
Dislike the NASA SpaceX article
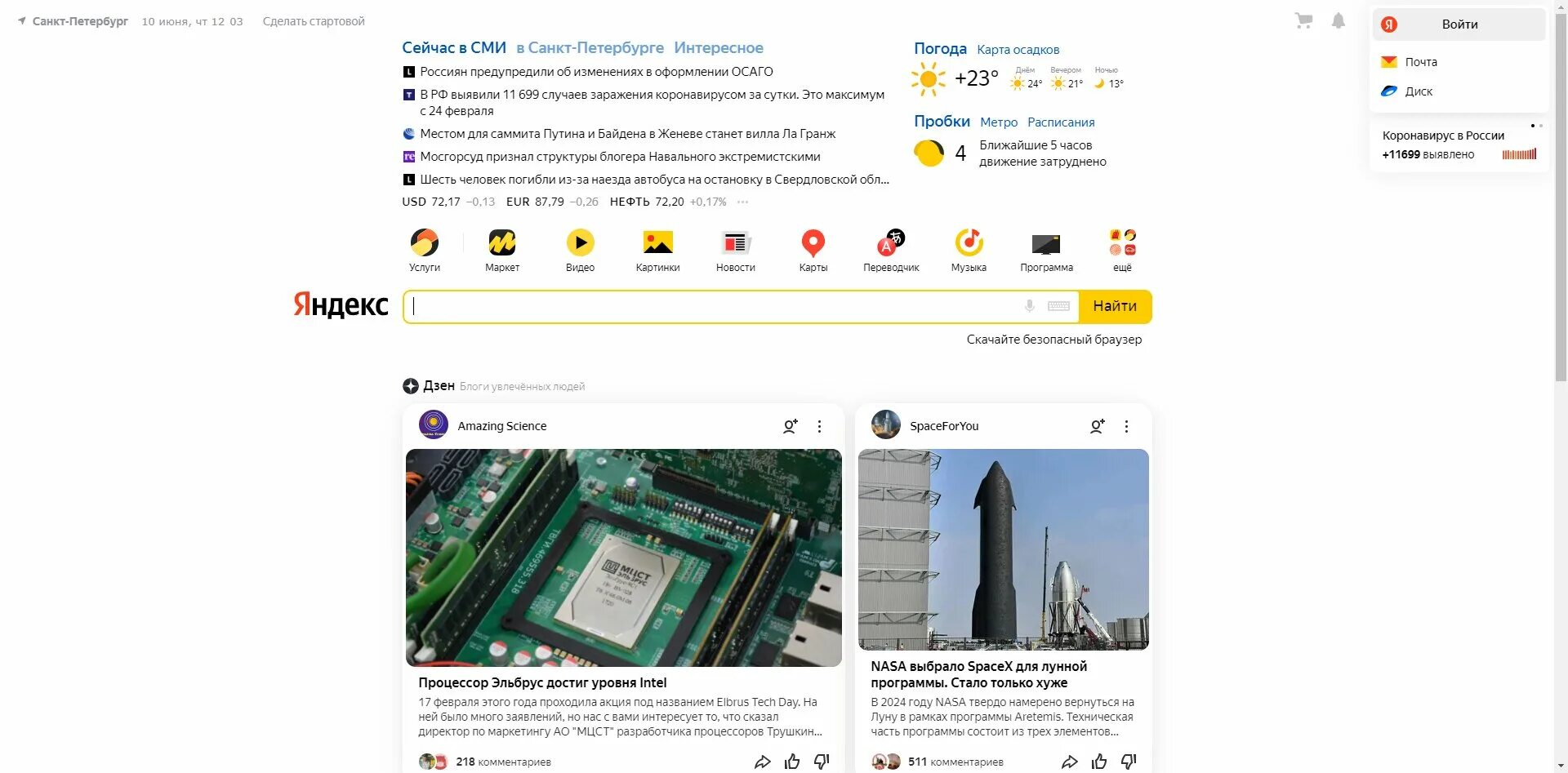click(x=1129, y=762)
